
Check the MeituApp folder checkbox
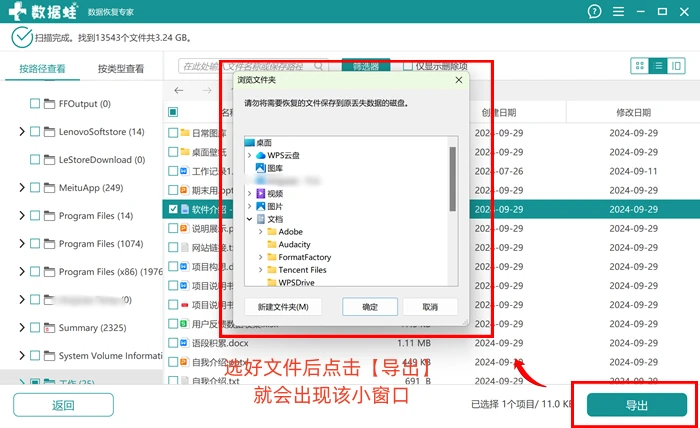click(35, 187)
